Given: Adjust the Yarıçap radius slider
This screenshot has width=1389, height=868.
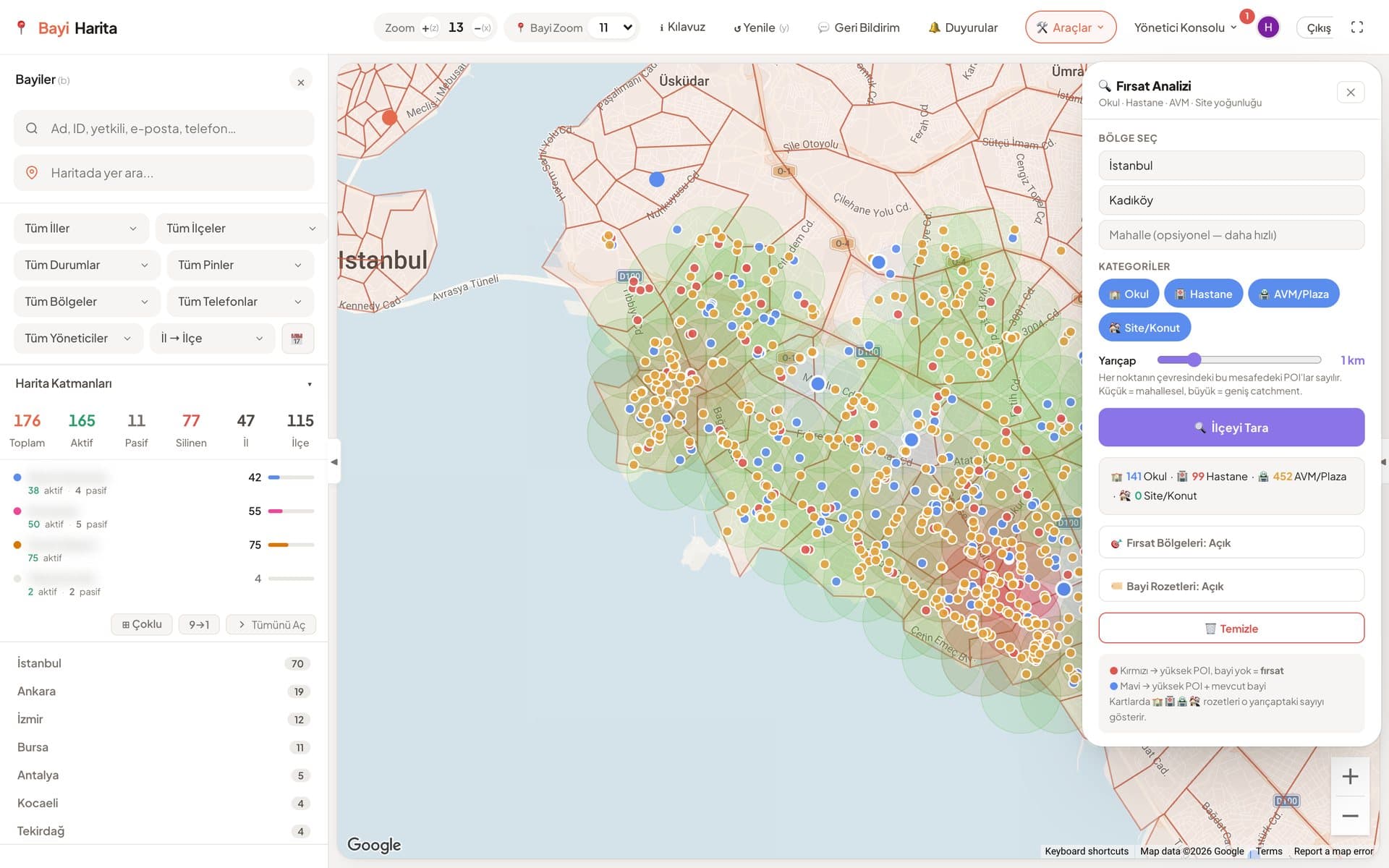Looking at the screenshot, I should 1239,360.
